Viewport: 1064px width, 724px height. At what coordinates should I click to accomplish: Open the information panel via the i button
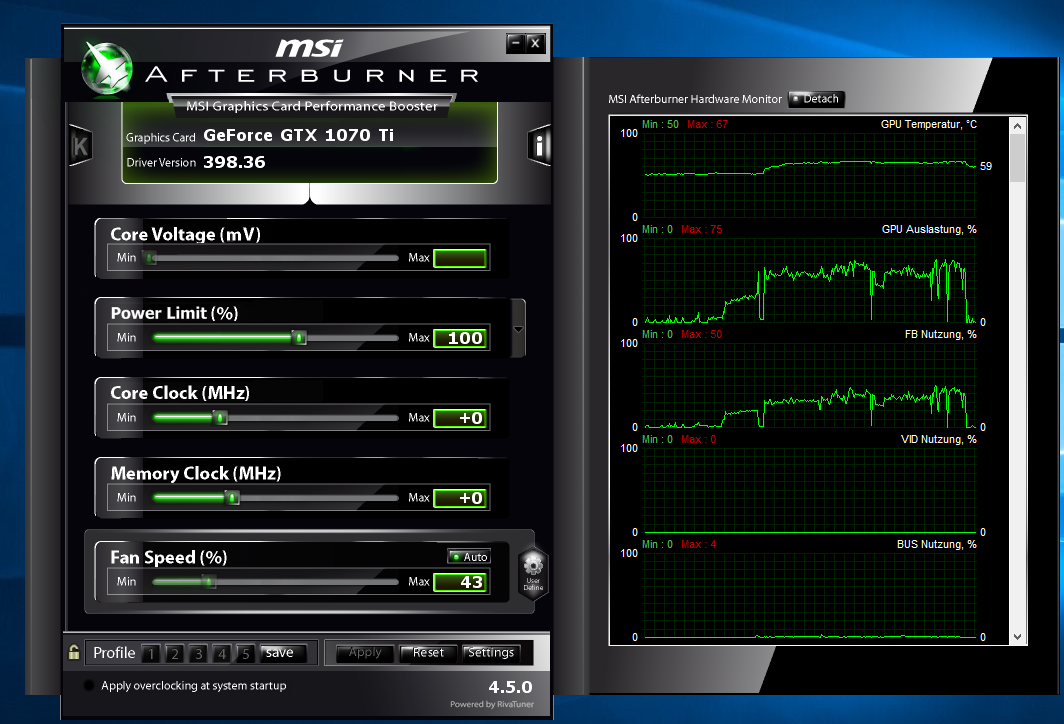tap(539, 145)
